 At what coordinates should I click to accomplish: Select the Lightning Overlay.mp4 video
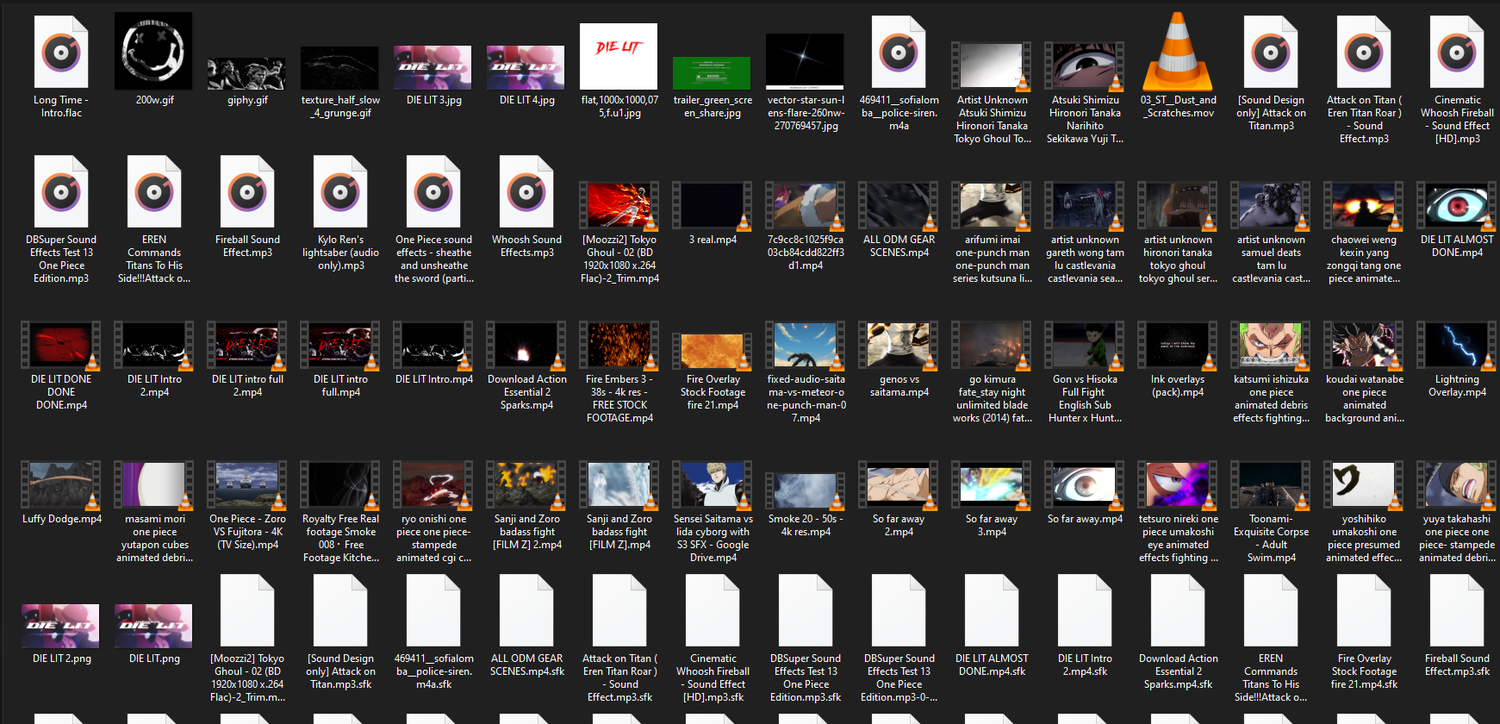[x=1457, y=345]
